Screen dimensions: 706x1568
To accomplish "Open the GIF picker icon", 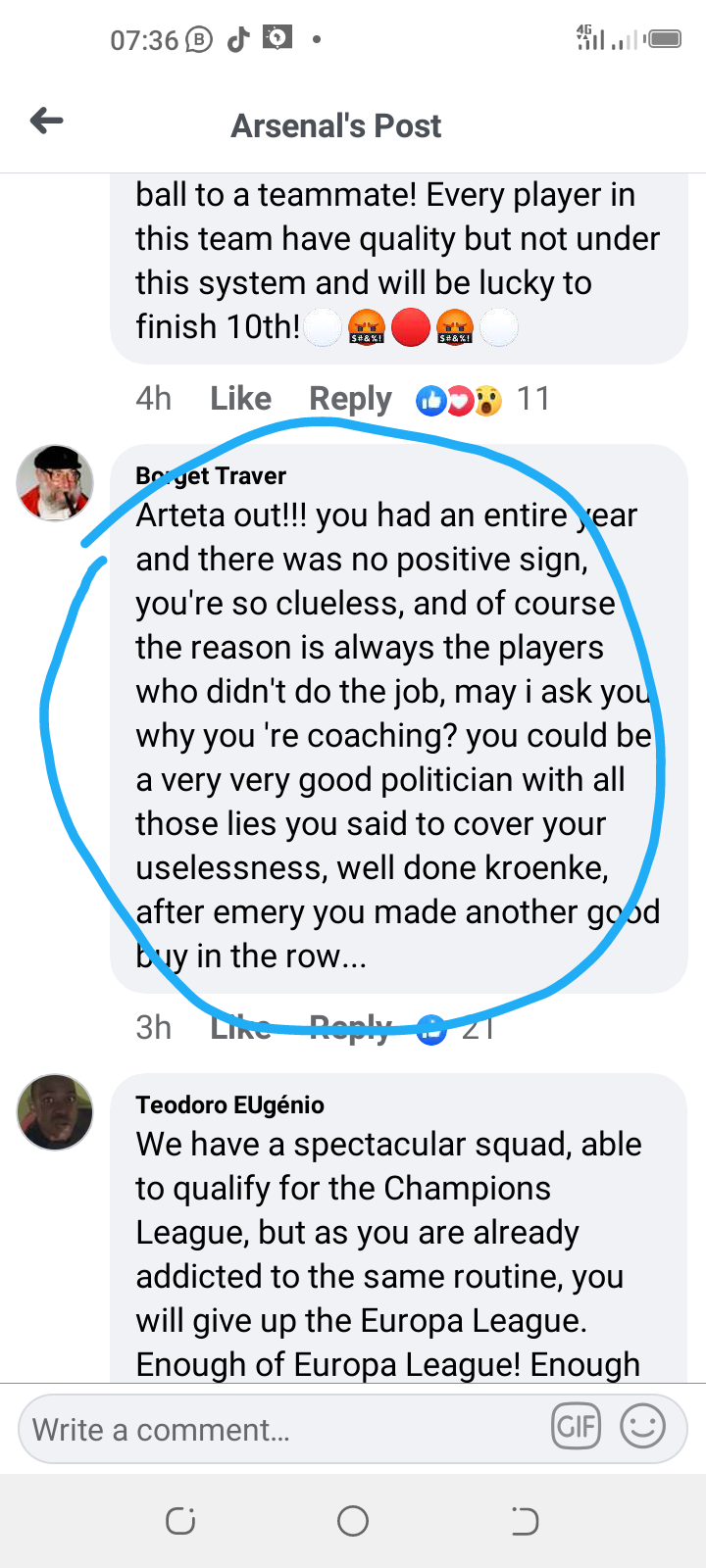I will click(576, 1426).
